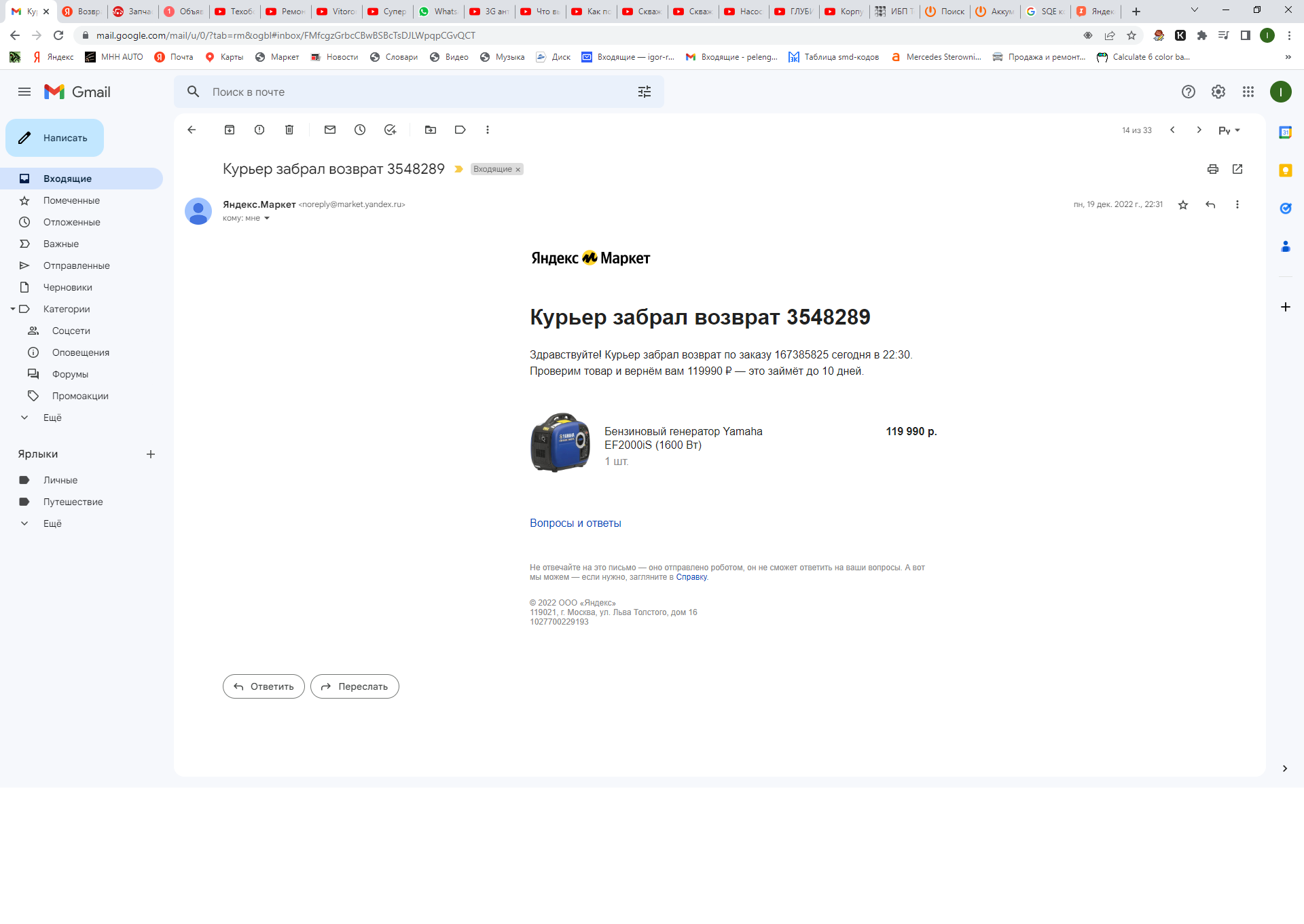This screenshot has width=1304, height=924.
Task: Click Переслать button
Action: tap(355, 686)
